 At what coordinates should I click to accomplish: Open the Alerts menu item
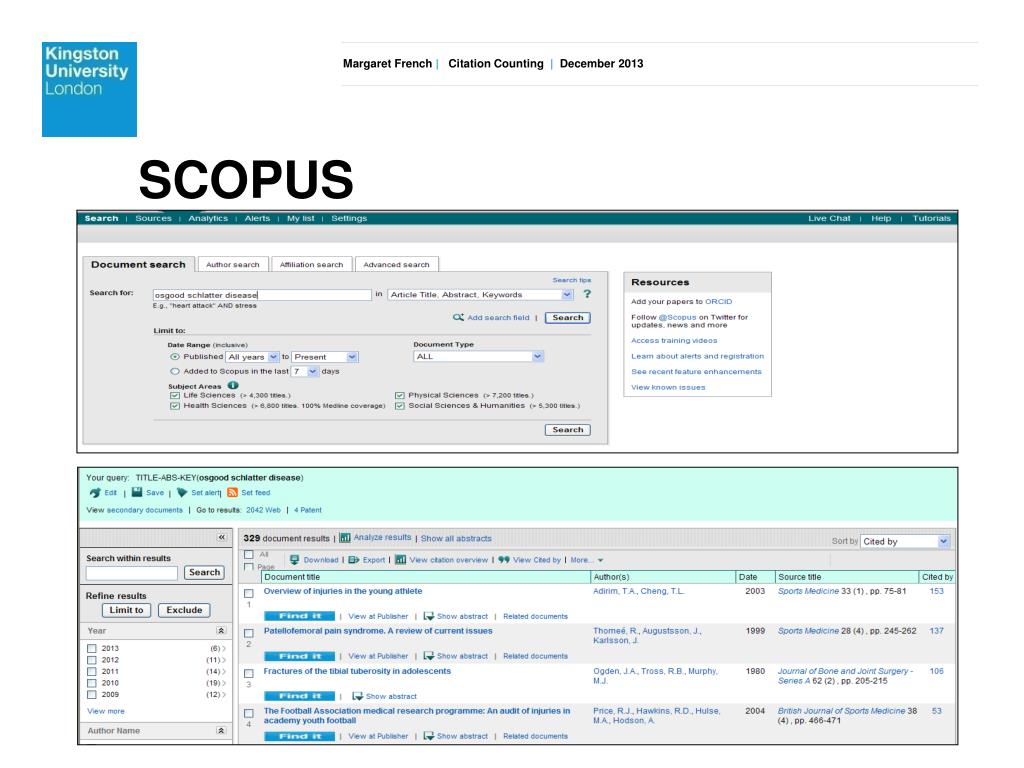click(x=257, y=218)
